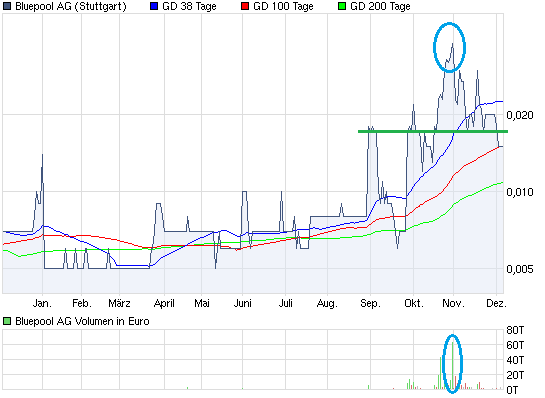Viewport: 545px width, 398px height.
Task: Click the 'Sep.' month axis label
Action: coord(371,303)
